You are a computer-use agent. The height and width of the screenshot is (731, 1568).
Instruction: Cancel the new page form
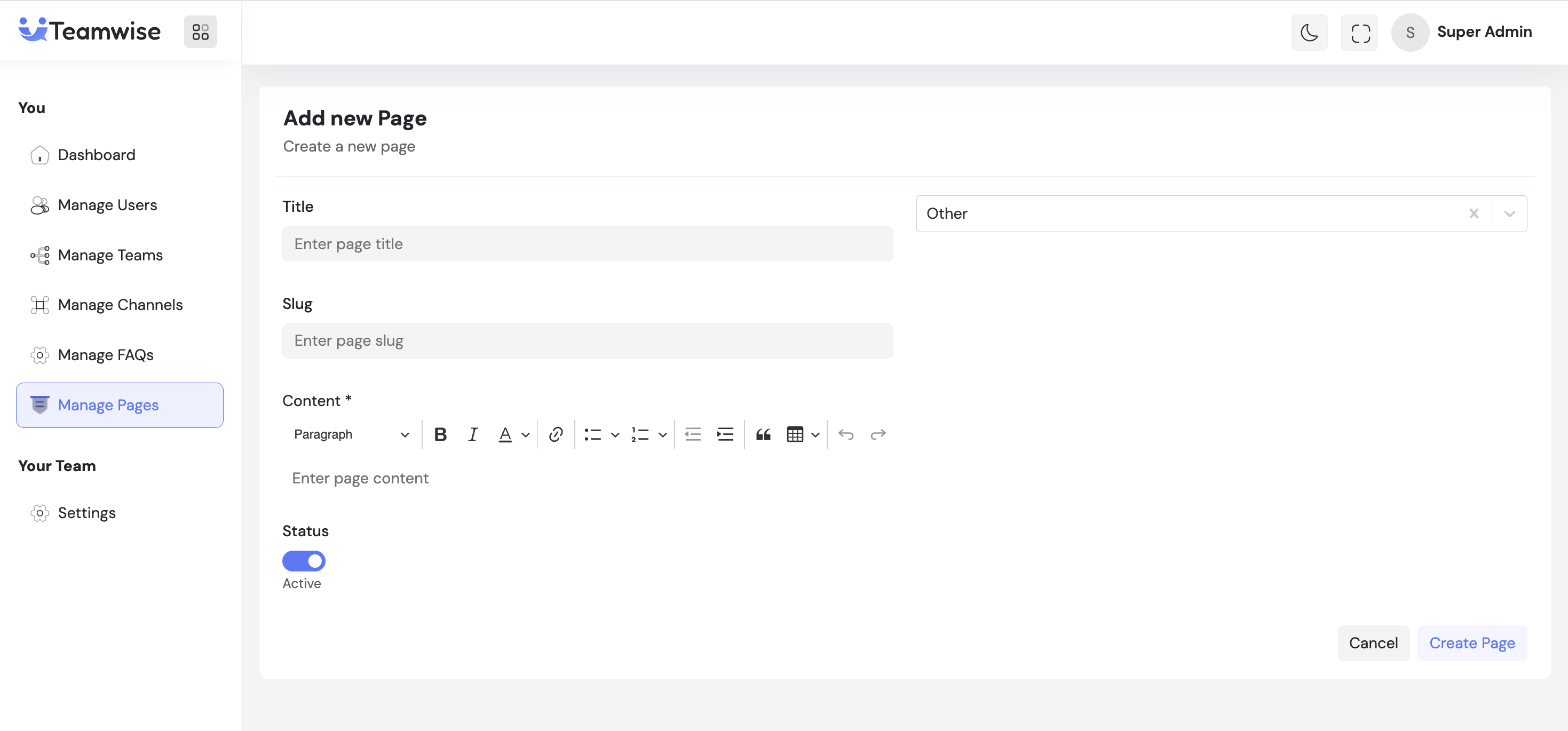point(1373,643)
